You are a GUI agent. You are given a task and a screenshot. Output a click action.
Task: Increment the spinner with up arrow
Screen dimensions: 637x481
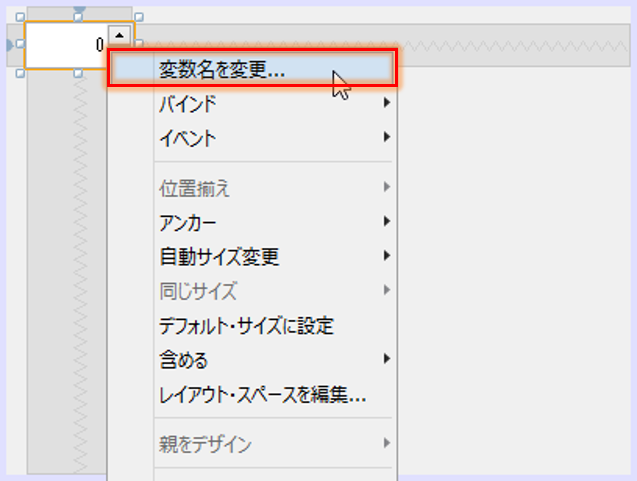(x=119, y=36)
